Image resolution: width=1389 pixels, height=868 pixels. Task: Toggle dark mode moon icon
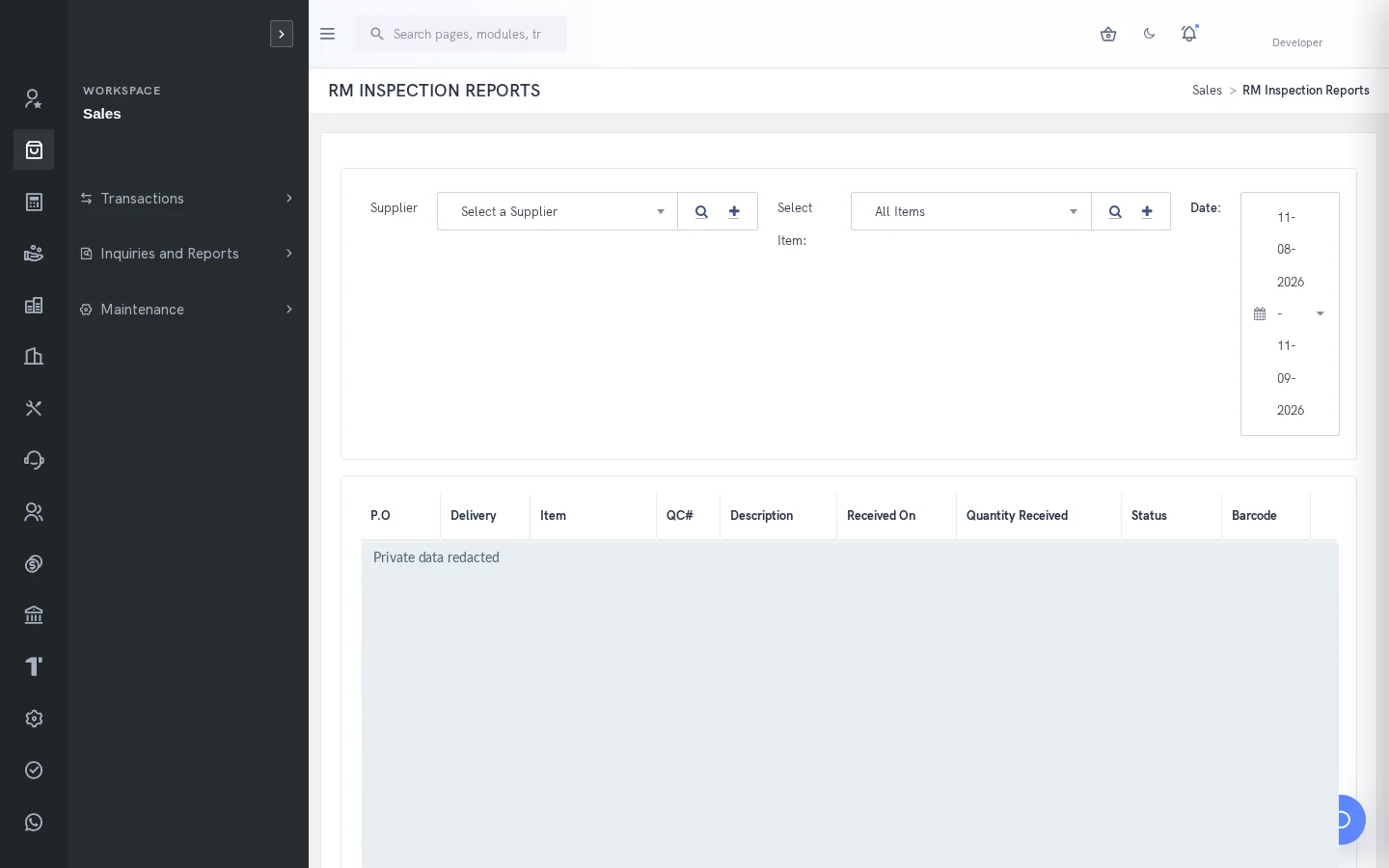pyautogui.click(x=1149, y=34)
